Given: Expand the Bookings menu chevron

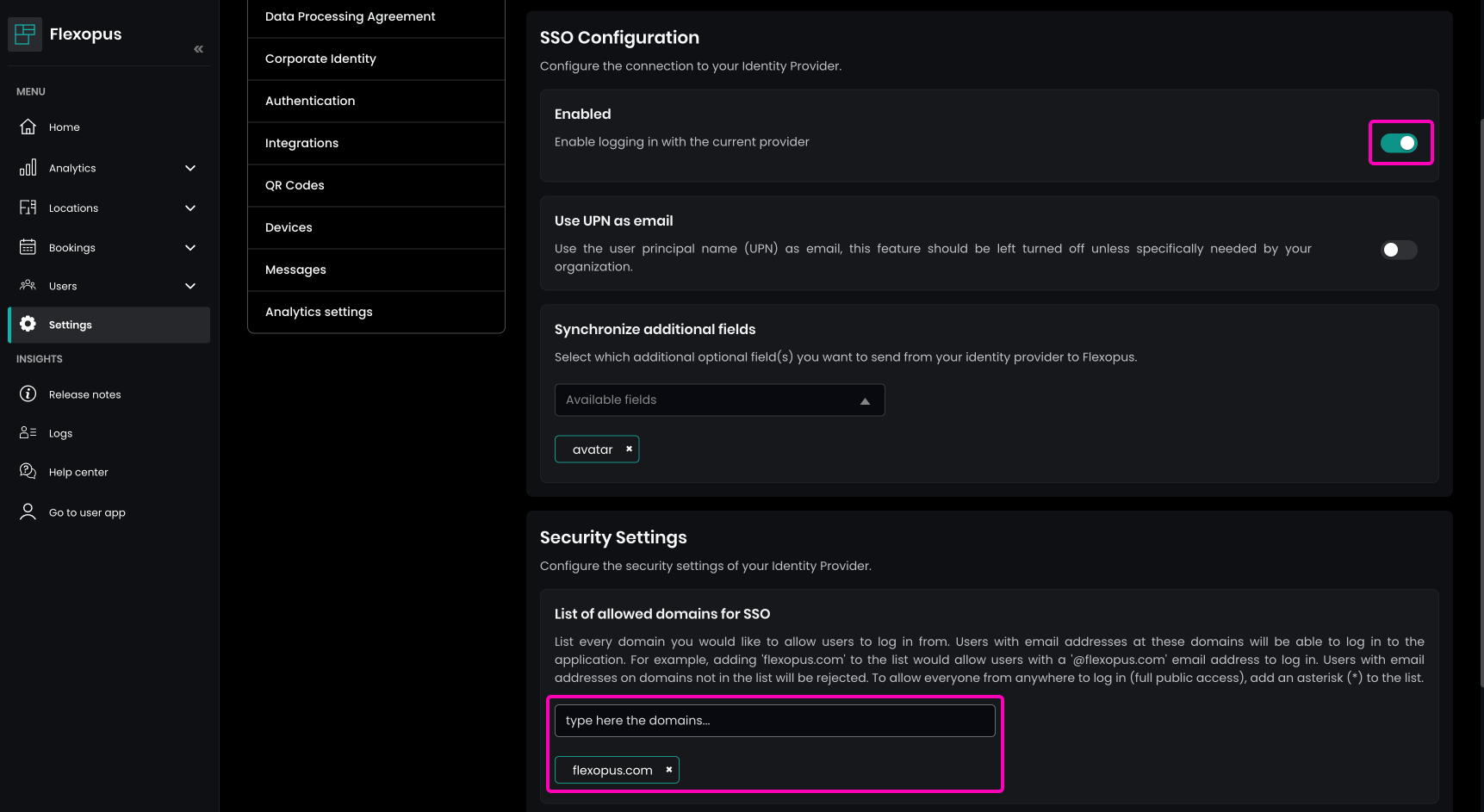Looking at the screenshot, I should [190, 248].
